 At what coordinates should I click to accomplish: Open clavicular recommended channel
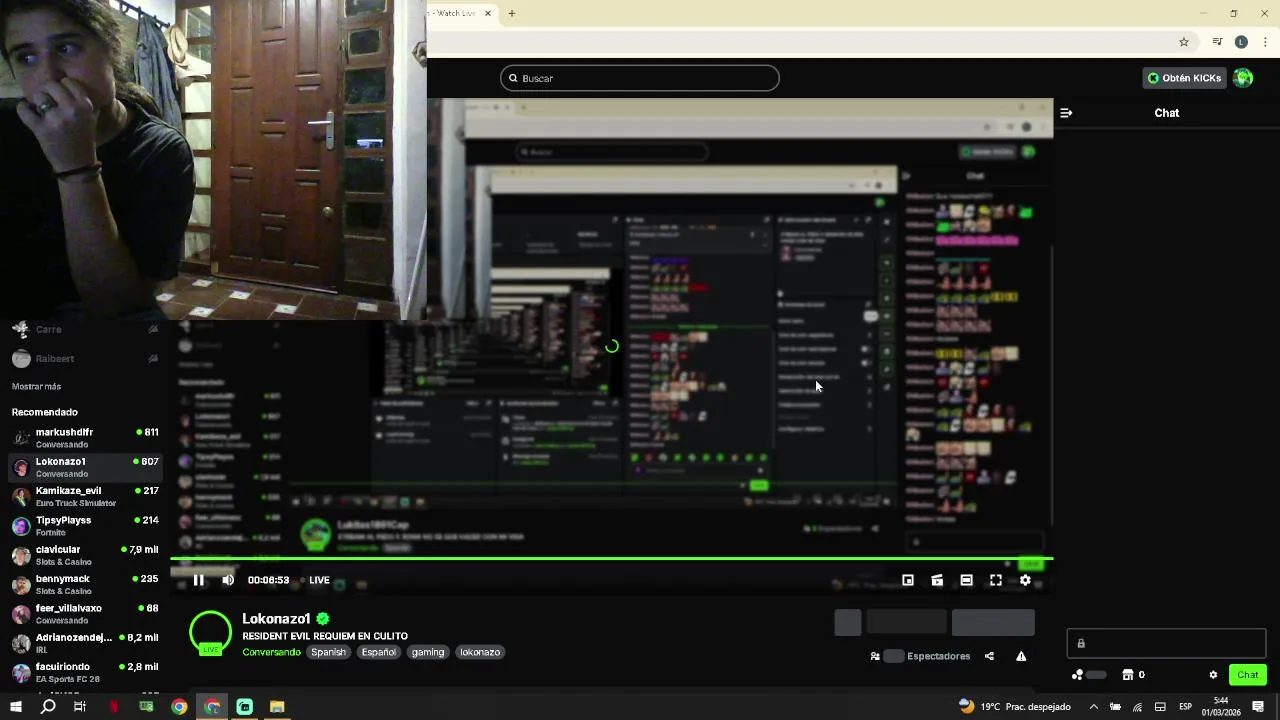point(85,555)
